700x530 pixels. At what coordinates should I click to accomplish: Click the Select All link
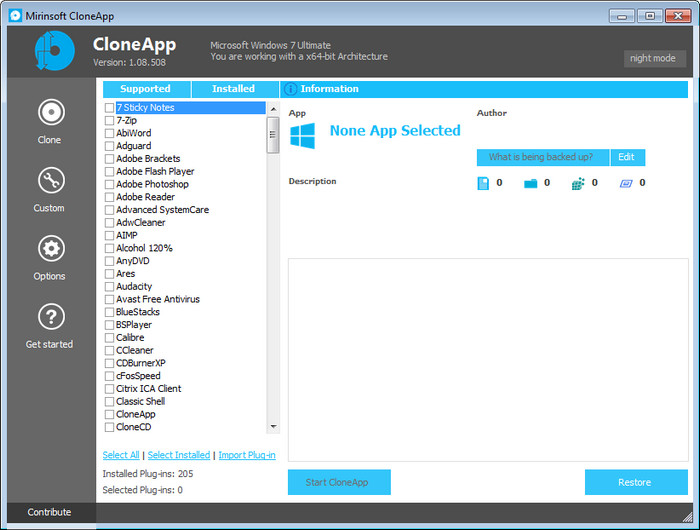tap(121, 455)
